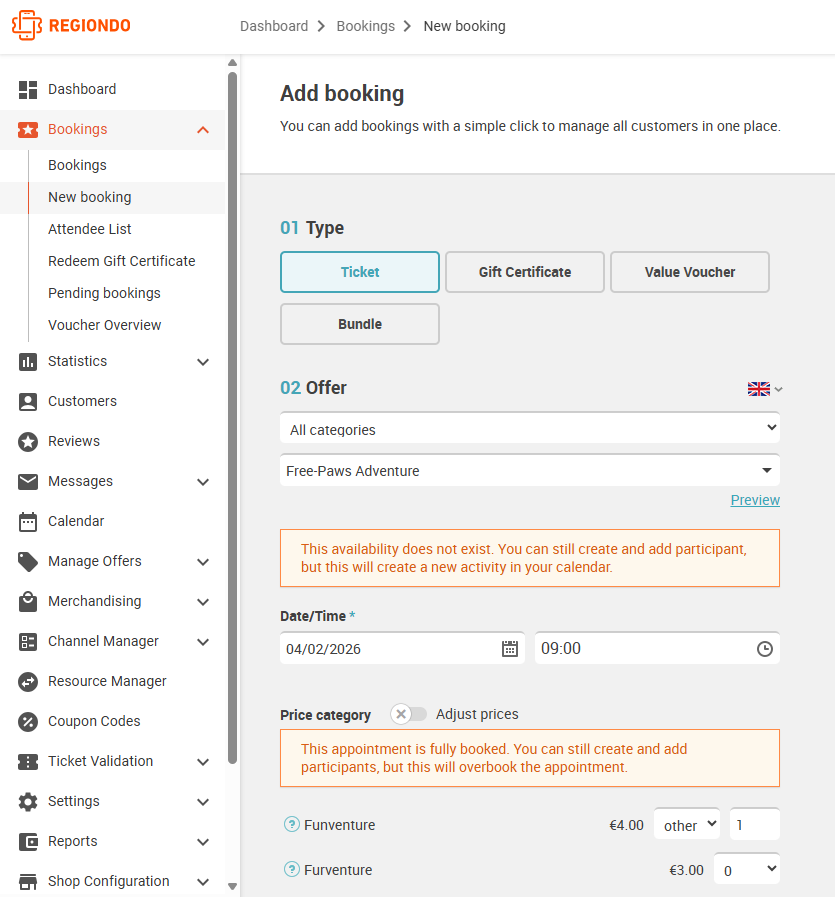Click the clock icon in time field
The width and height of the screenshot is (835, 897).
coord(765,649)
